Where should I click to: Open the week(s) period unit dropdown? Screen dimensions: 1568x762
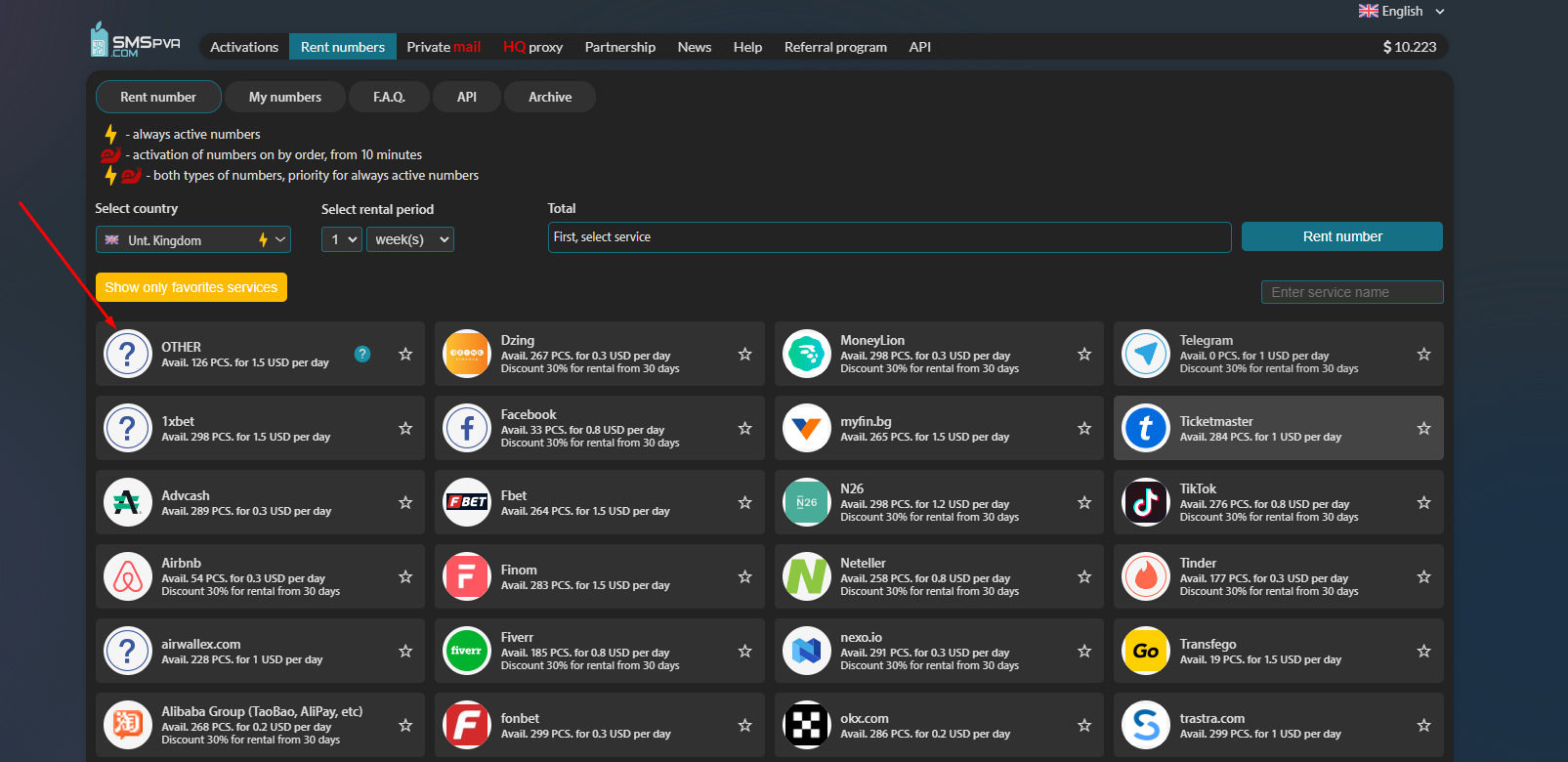coord(410,239)
